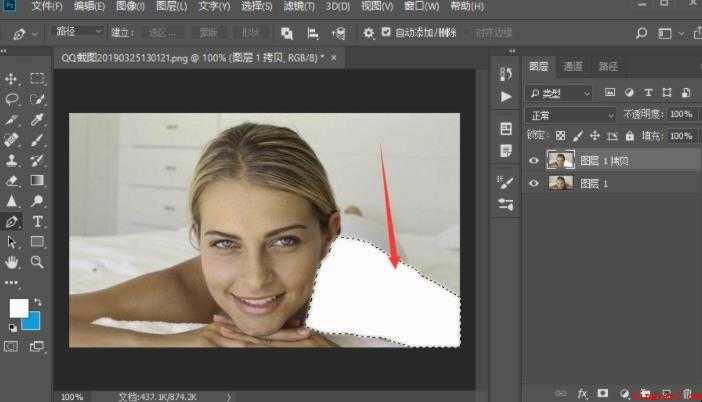
Task: Toggle visibility of 图层 1 layer
Action: [x=534, y=183]
